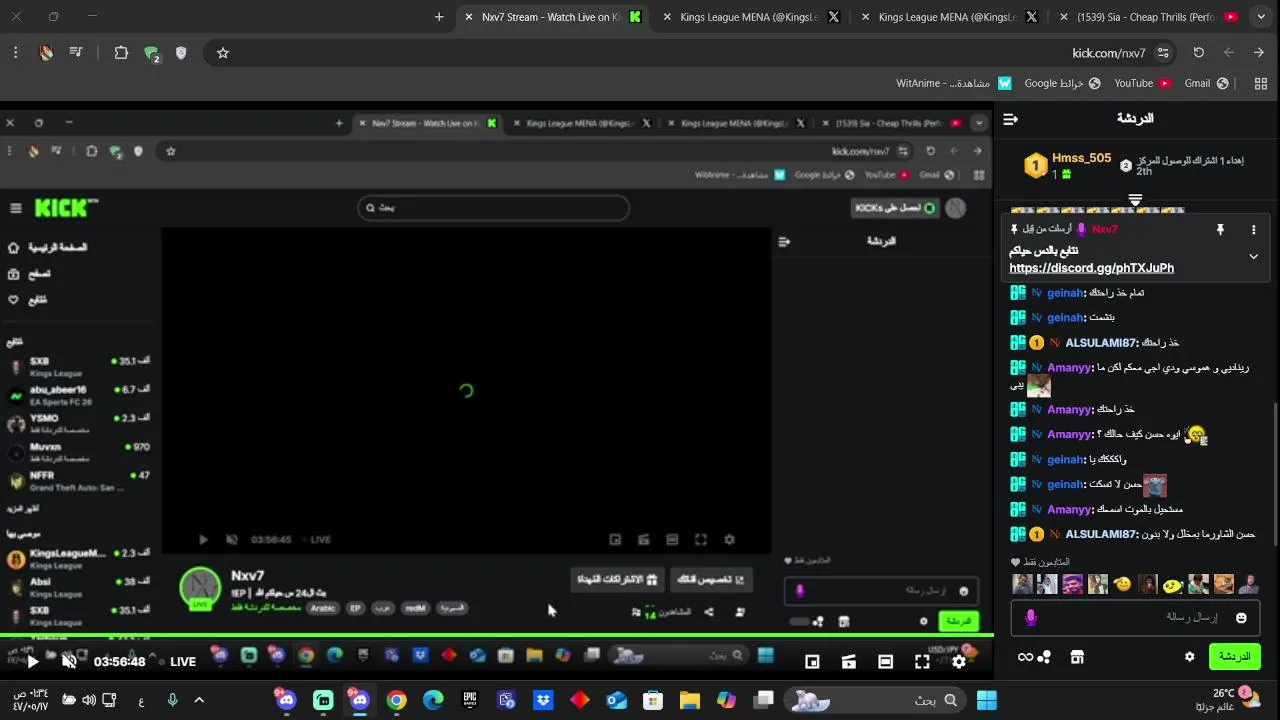The image size is (1280, 720).
Task: Open the apps grid in bookmarks bar
Action: pyautogui.click(x=1260, y=84)
